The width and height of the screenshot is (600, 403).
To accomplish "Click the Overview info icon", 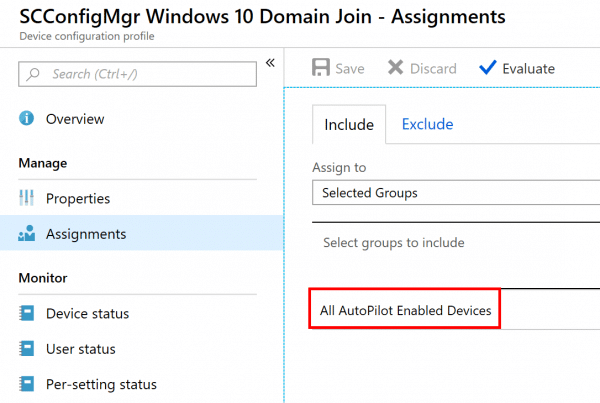I will (26, 118).
